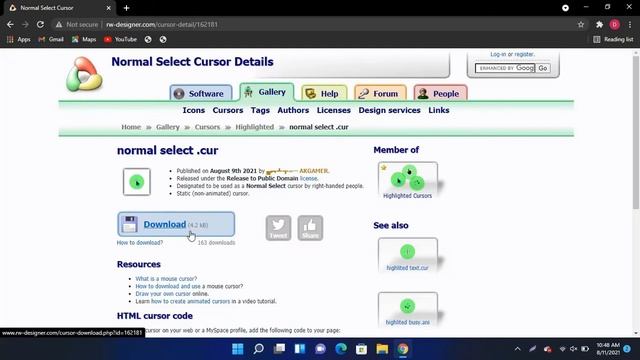Click the RealWorld Designer site logo

84,74
